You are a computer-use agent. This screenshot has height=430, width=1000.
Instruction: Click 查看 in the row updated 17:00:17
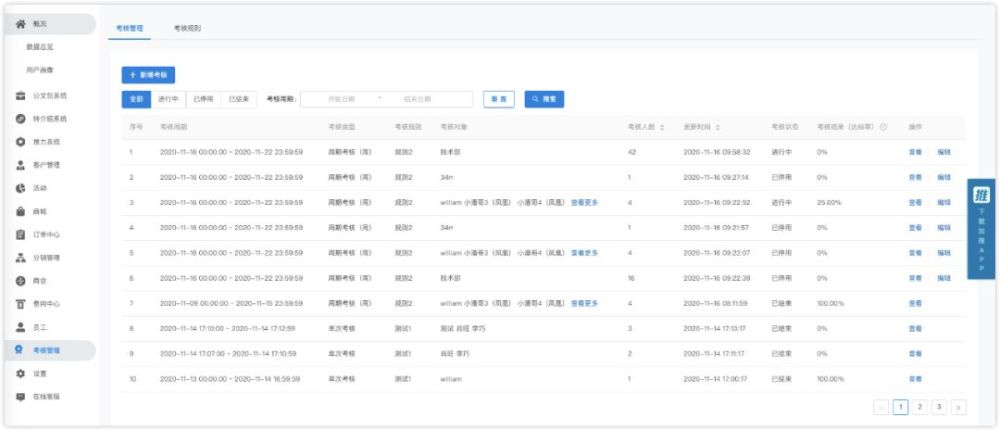pos(915,379)
